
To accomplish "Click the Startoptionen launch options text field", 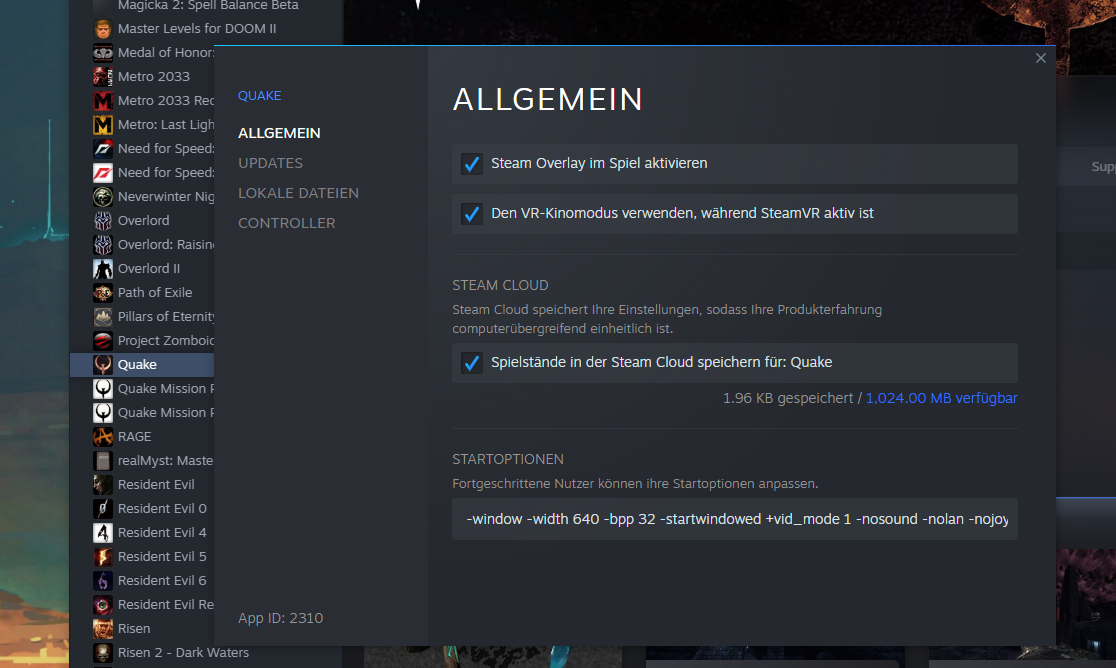I will pos(735,519).
